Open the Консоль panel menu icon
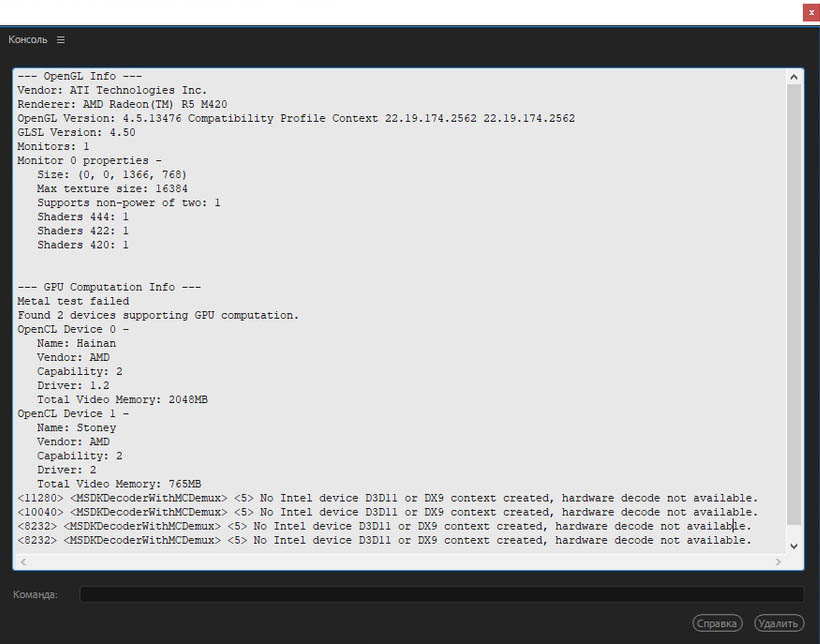The height and width of the screenshot is (644, 820). 61,40
